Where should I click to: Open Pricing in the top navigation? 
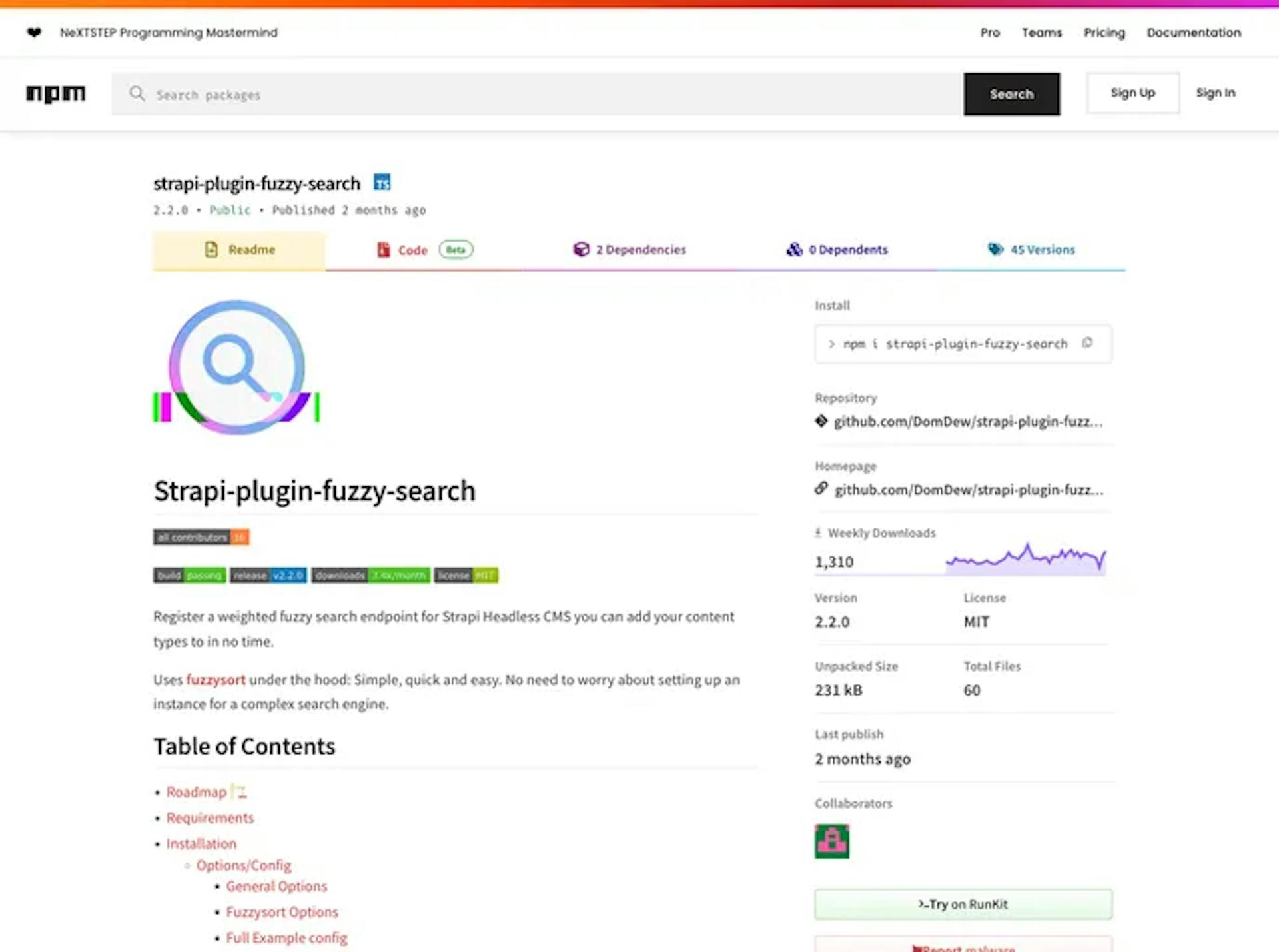[x=1104, y=33]
